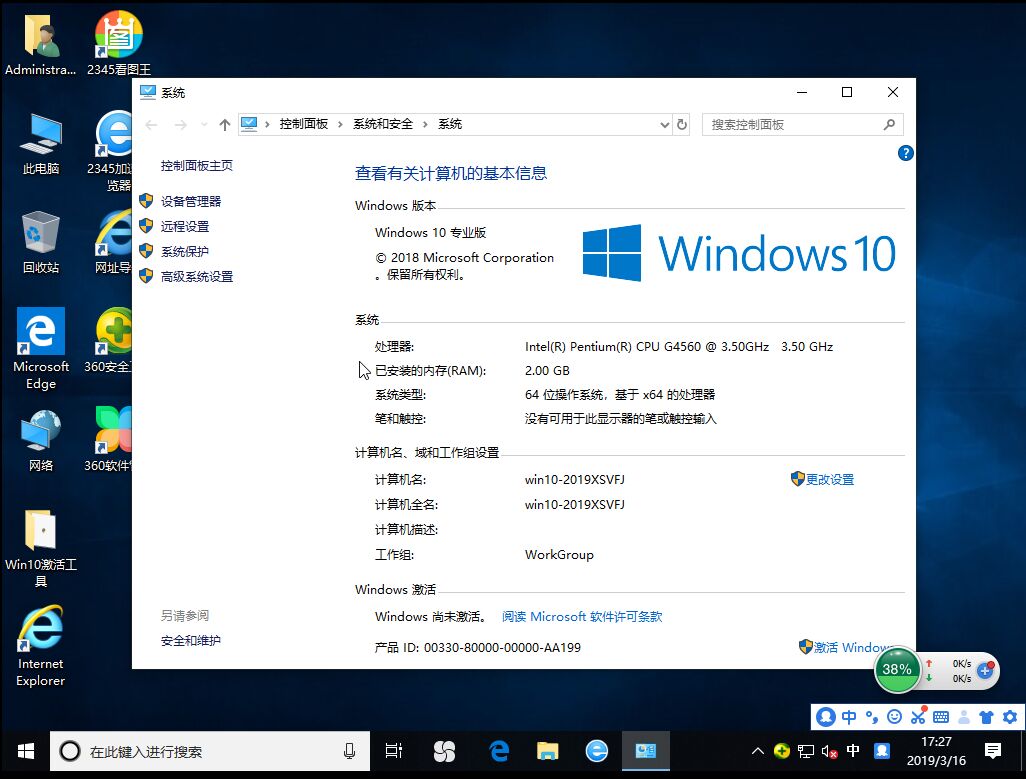The height and width of the screenshot is (779, 1026).
Task: Click the blue help question mark icon
Action: 906,153
